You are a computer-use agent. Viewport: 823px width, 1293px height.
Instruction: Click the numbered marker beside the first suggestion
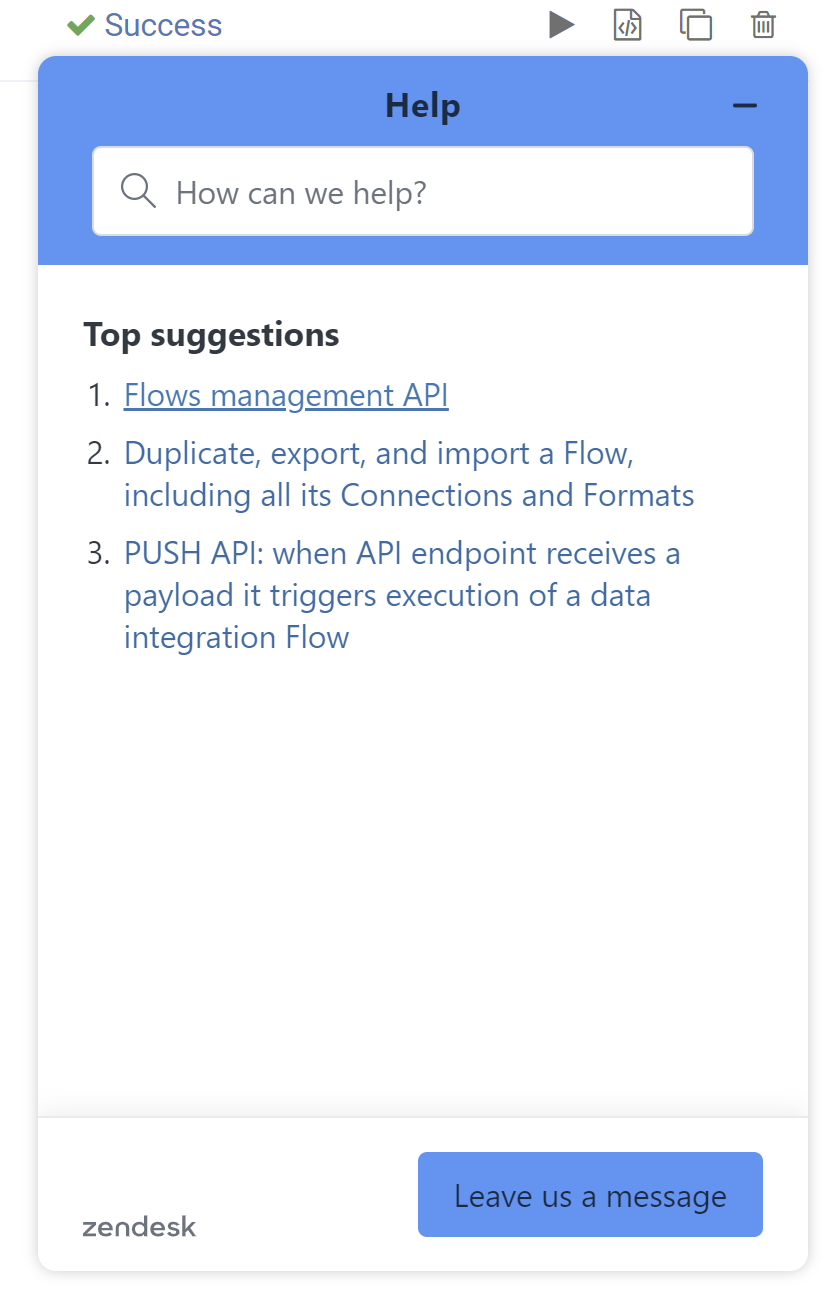click(97, 395)
